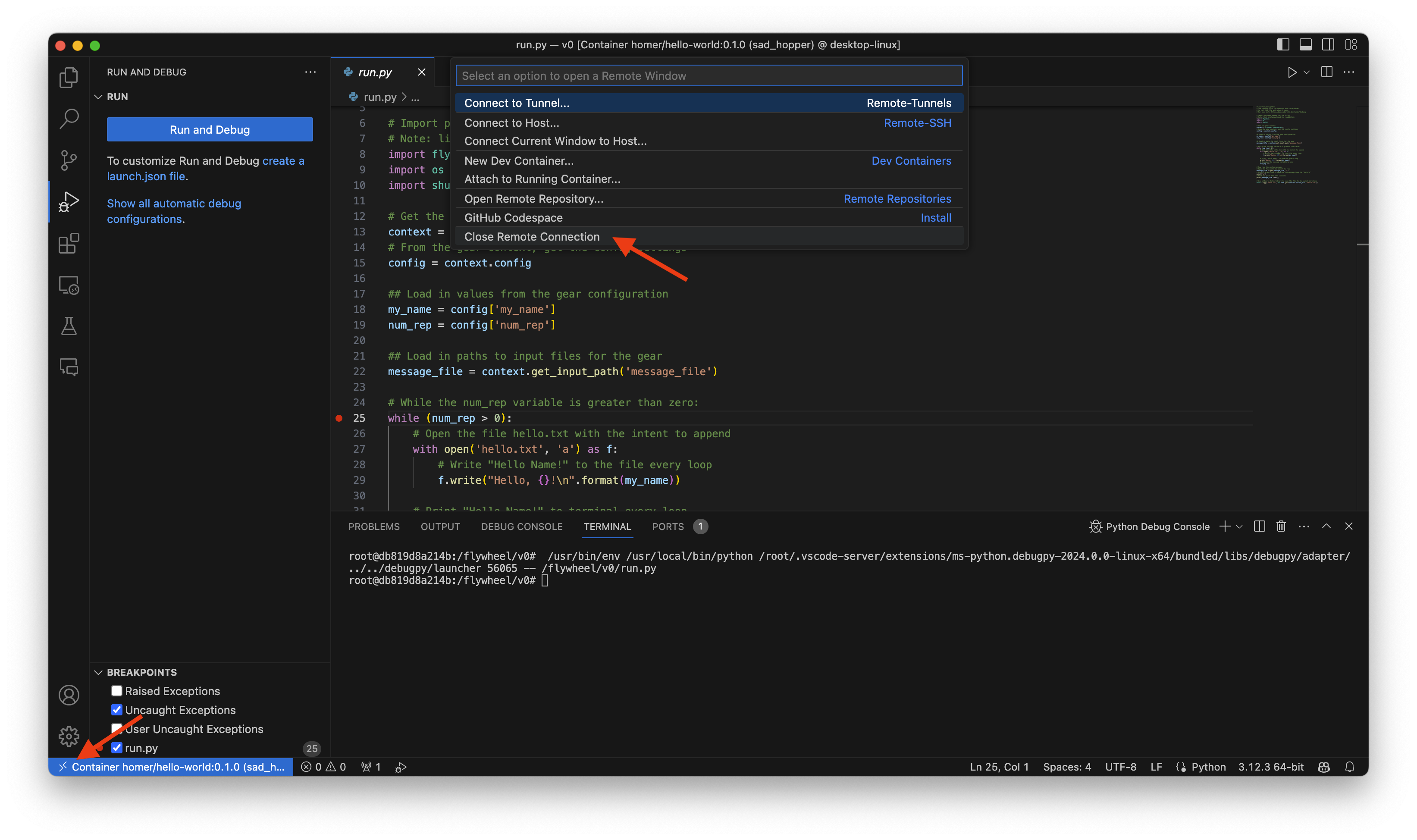Select Connect to Host... option
1417x840 pixels.
click(708, 123)
